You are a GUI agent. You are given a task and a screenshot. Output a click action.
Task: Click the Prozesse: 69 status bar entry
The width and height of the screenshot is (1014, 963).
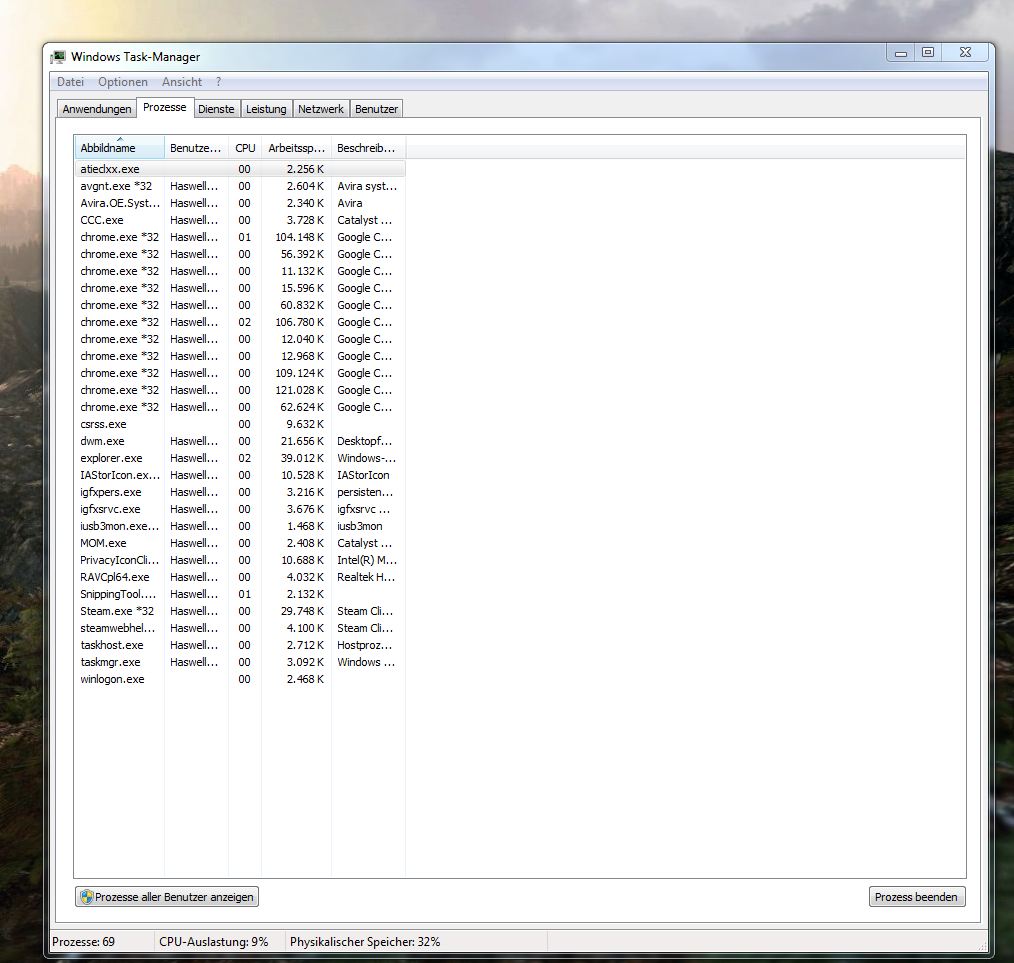[83, 942]
